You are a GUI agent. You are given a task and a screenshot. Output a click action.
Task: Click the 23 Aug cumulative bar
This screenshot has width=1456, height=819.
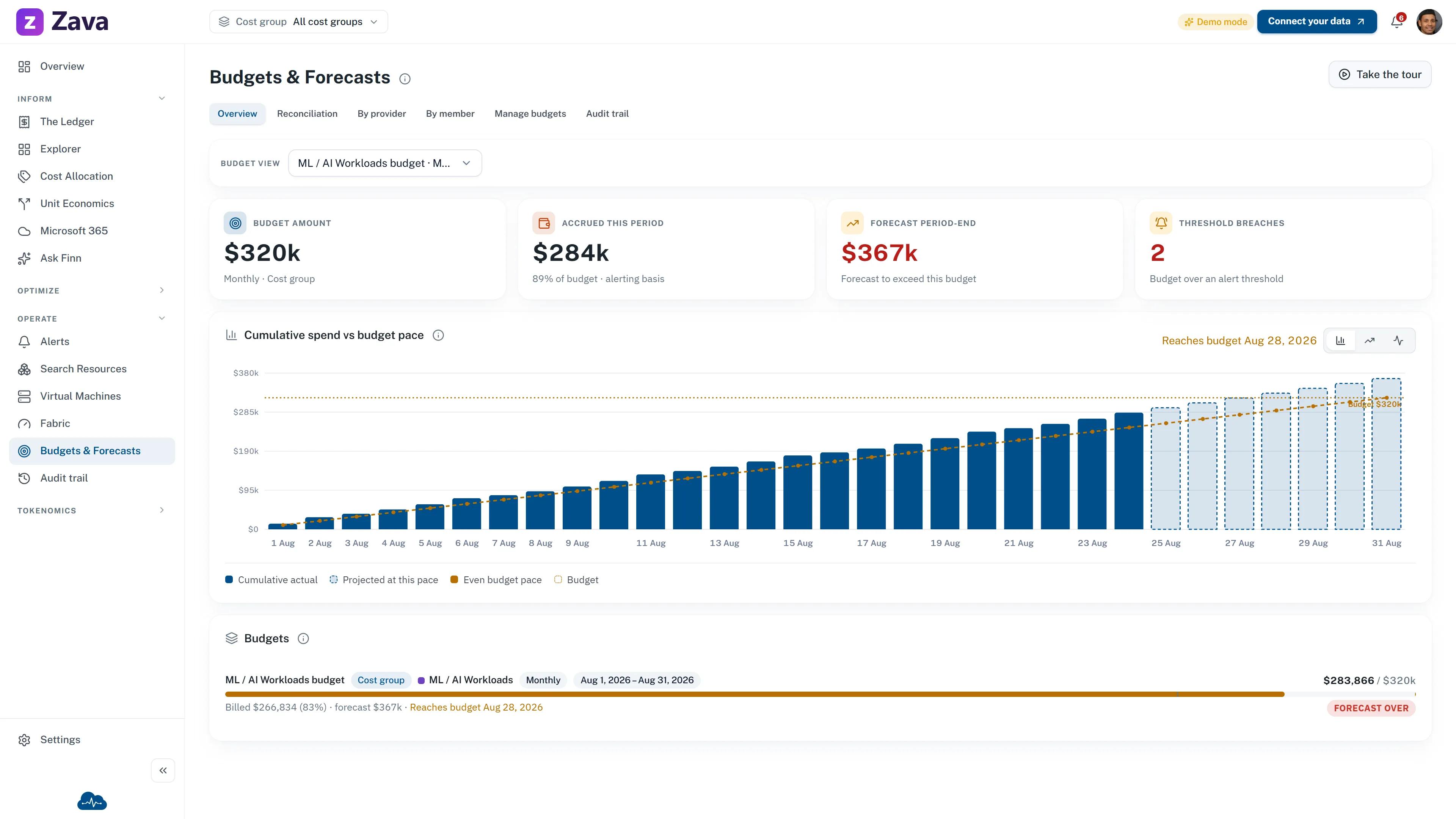coord(1092,474)
